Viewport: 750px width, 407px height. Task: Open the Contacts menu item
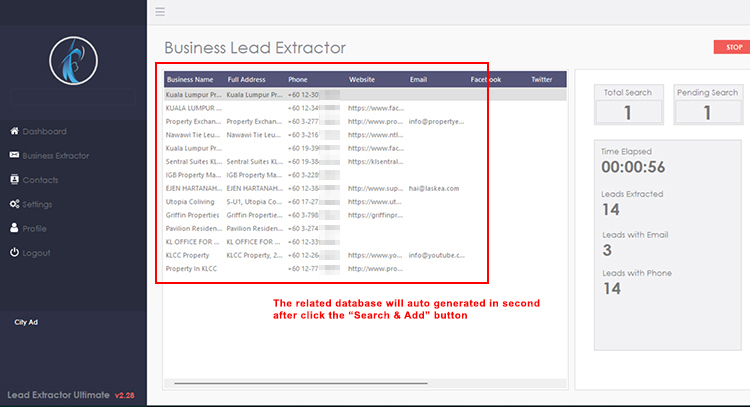[x=40, y=180]
